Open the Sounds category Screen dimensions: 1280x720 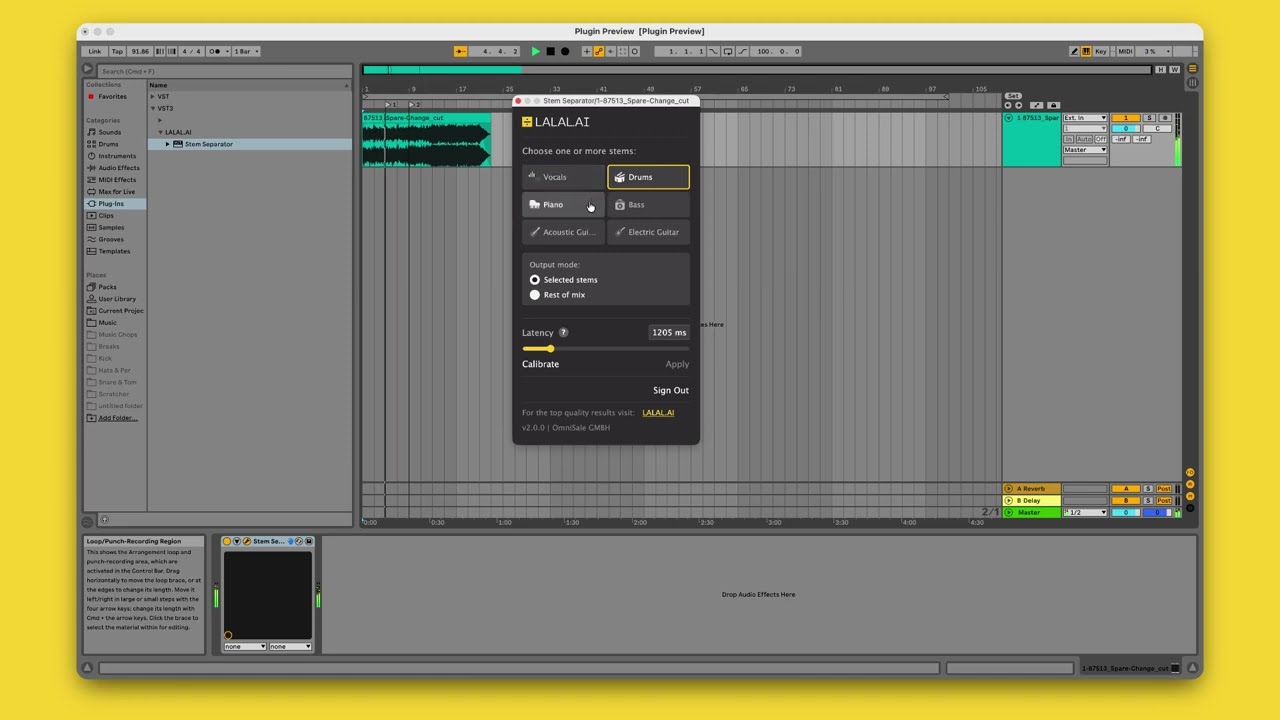(x=109, y=132)
